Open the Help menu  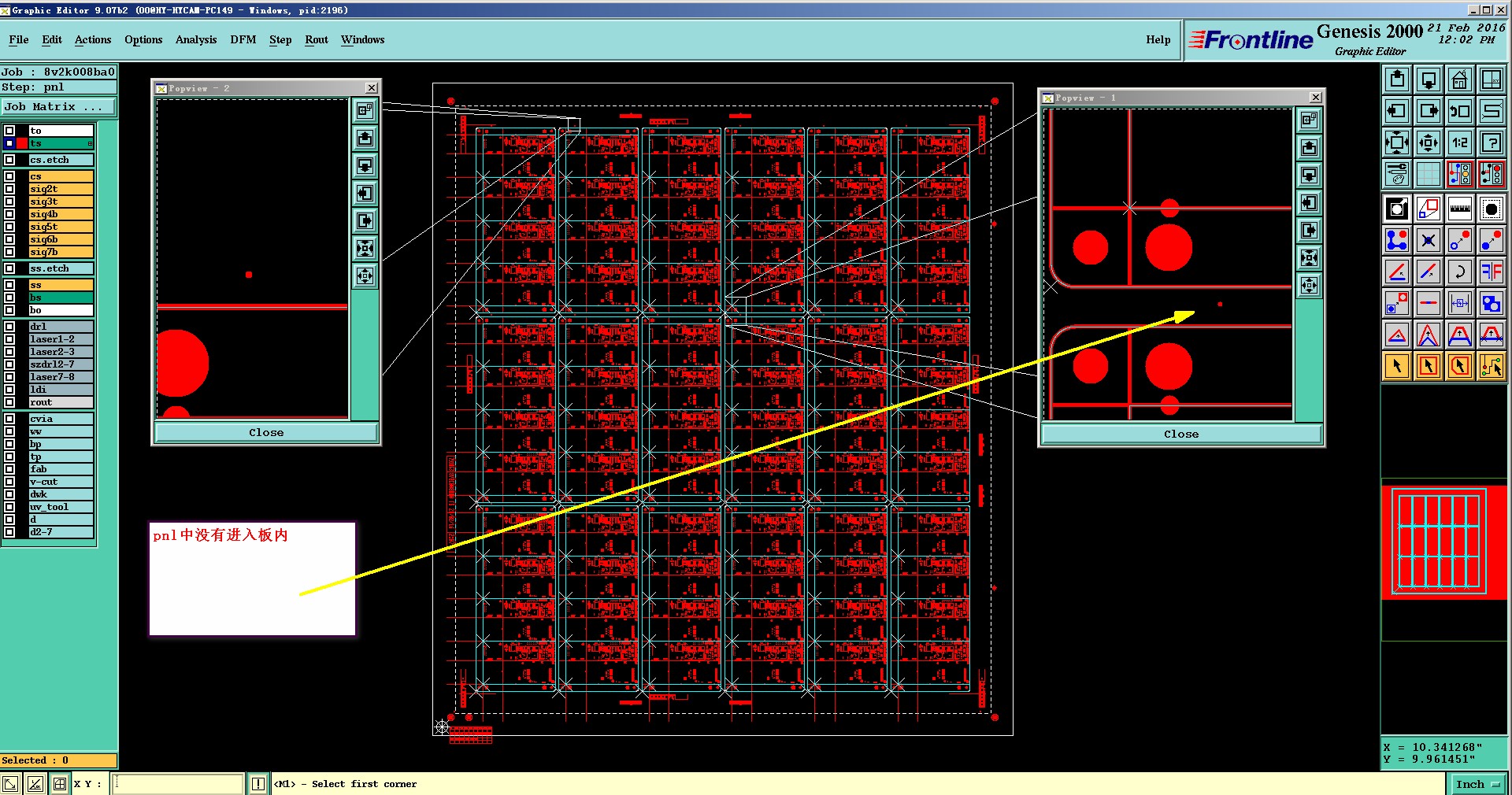(x=1158, y=39)
